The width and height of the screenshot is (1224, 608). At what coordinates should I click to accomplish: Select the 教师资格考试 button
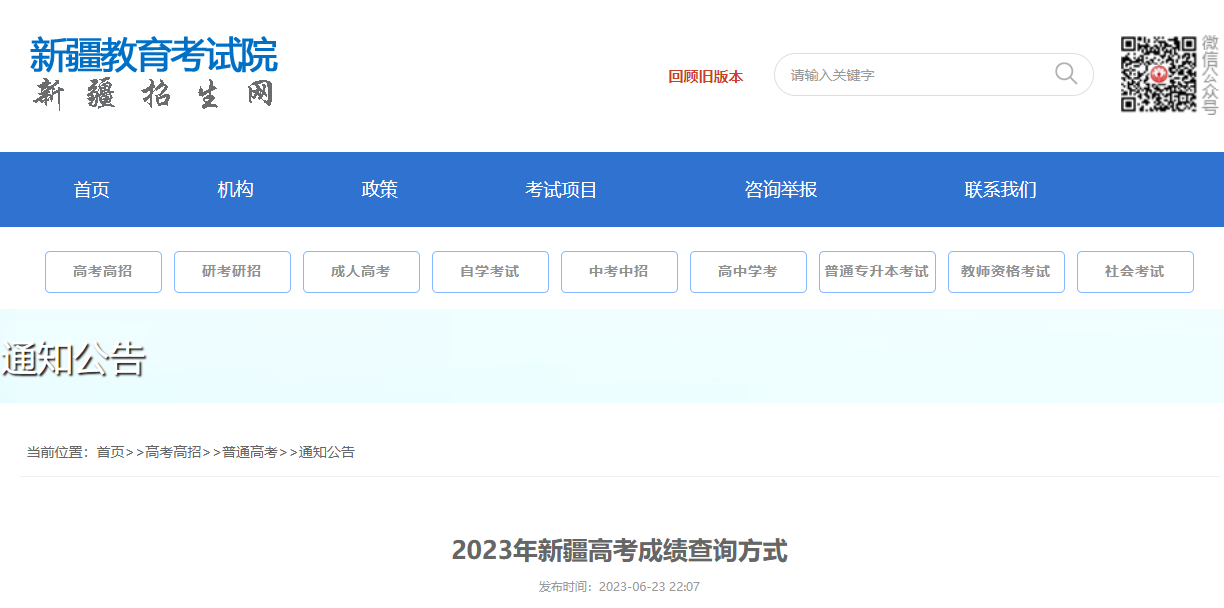coord(1006,272)
